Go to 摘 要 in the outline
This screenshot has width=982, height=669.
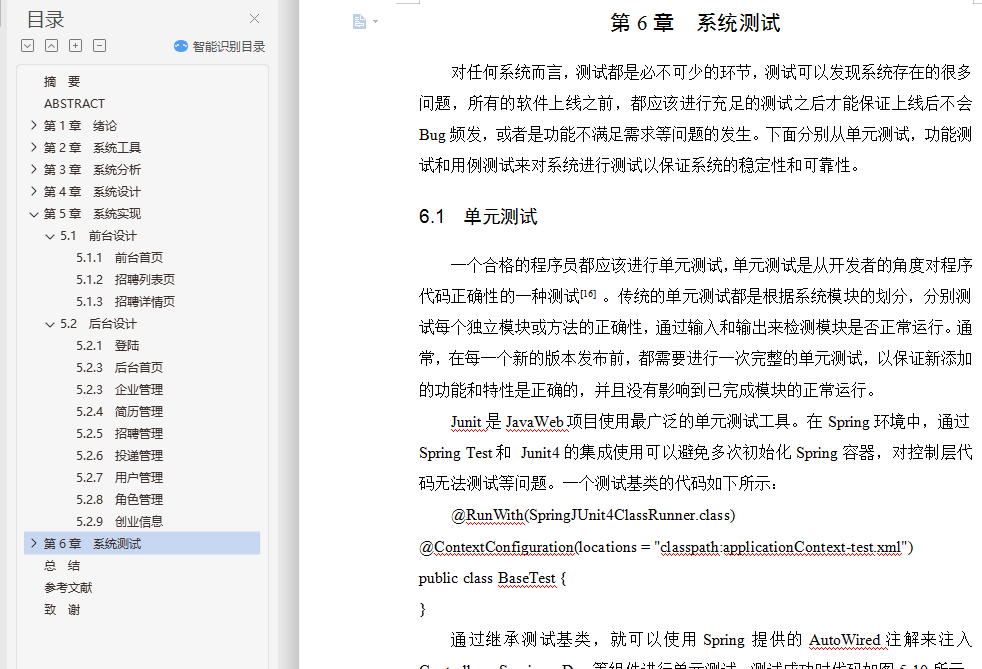(62, 81)
